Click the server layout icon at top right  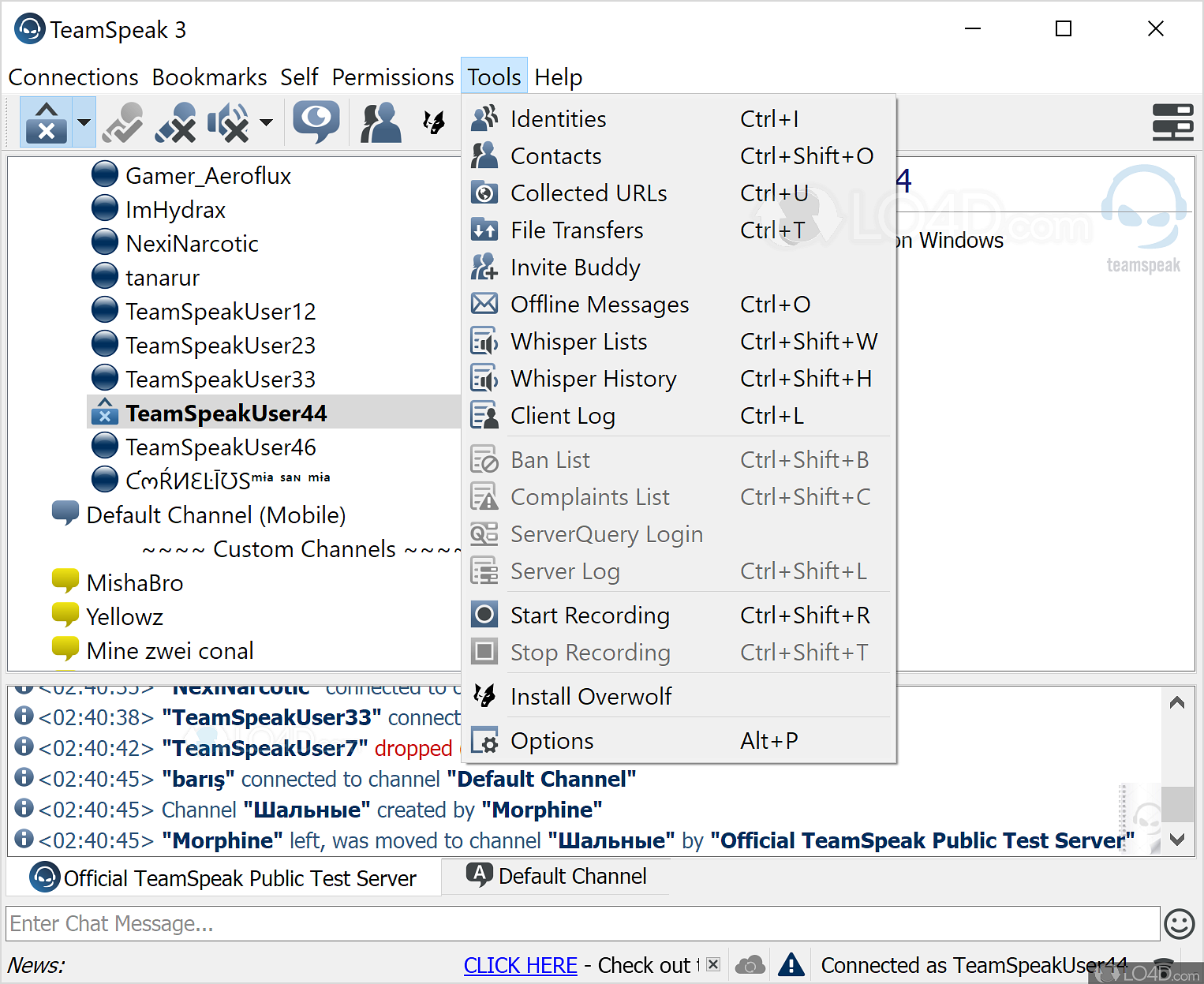click(x=1172, y=122)
